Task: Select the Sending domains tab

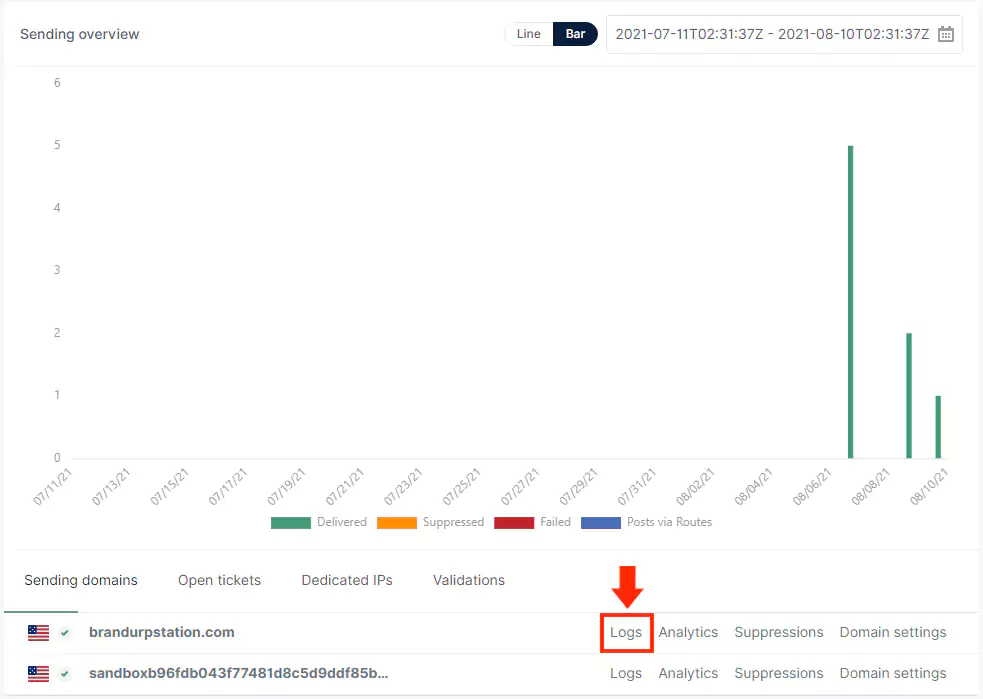Action: click(81, 581)
